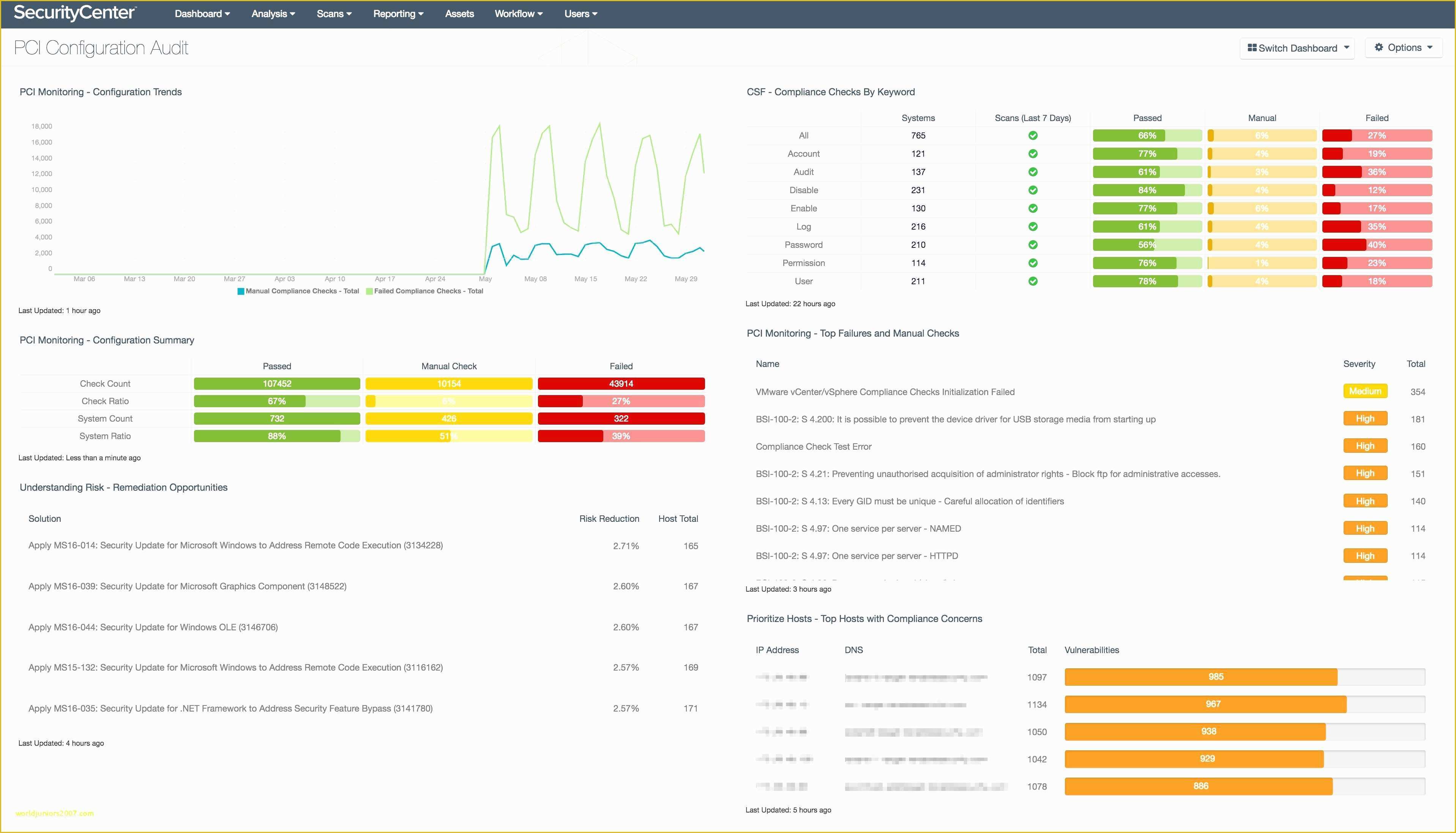Select Check Ratio failed 27% bar
1456x833 pixels.
pos(621,402)
